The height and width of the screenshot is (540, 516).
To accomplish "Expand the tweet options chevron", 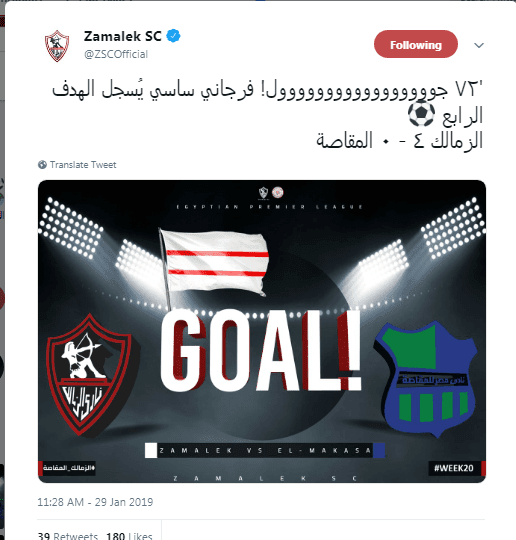I will point(479,45).
